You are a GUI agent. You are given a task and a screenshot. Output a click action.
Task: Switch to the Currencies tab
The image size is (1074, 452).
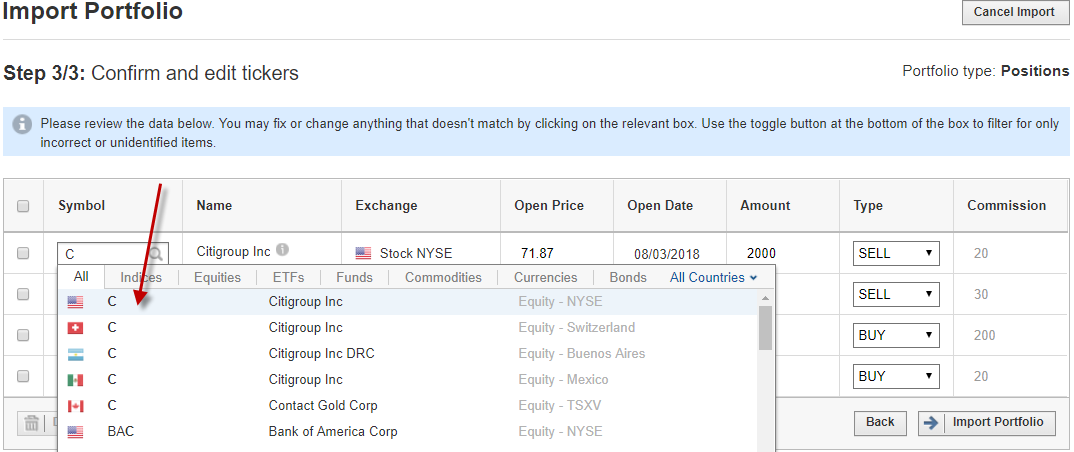(x=545, y=277)
